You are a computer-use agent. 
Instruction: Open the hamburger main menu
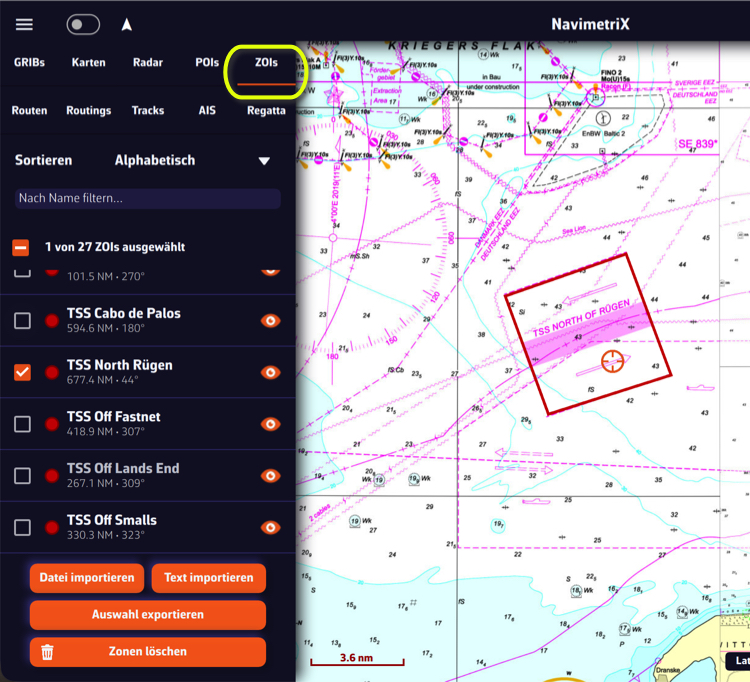coord(24,24)
